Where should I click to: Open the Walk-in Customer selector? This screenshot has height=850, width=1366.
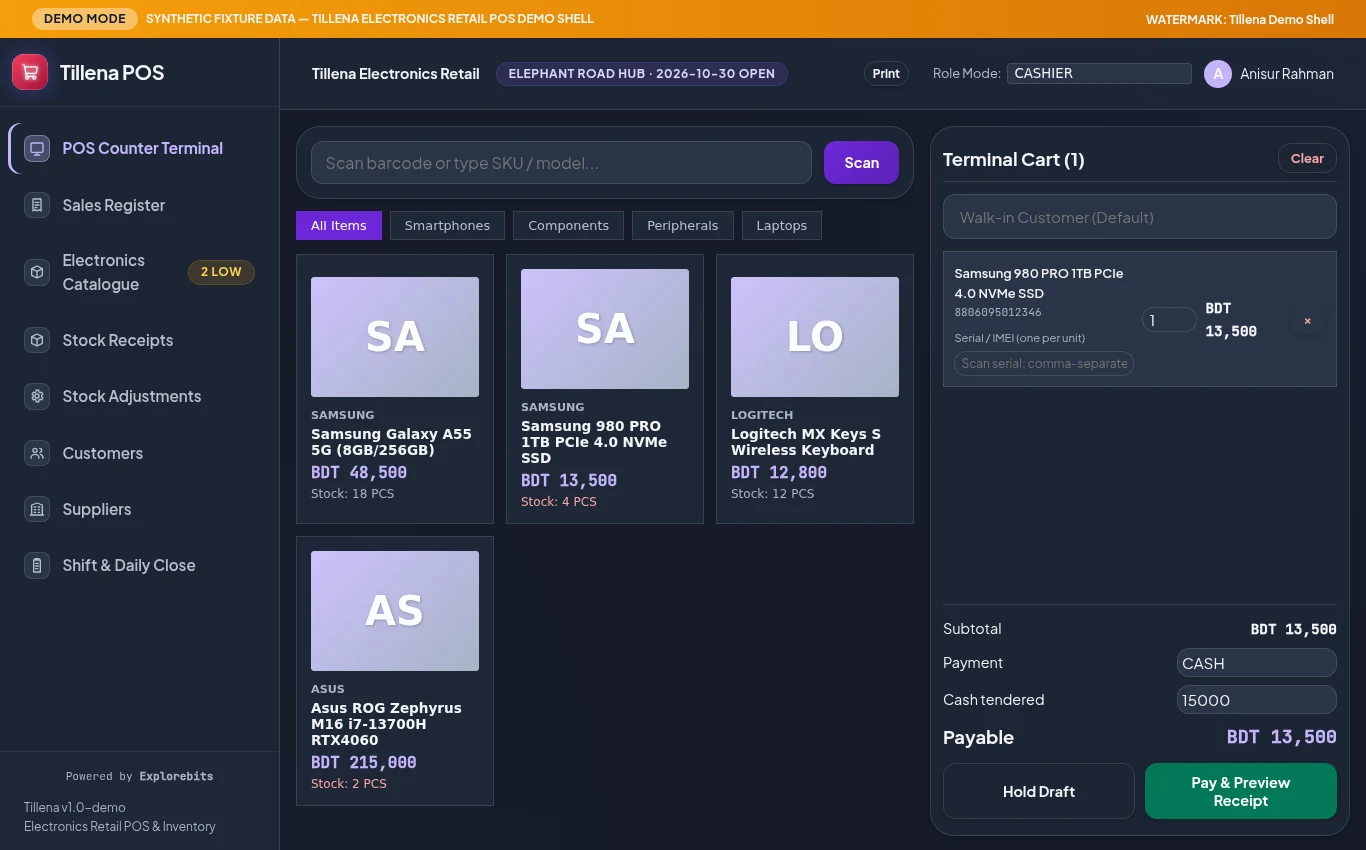(1140, 217)
